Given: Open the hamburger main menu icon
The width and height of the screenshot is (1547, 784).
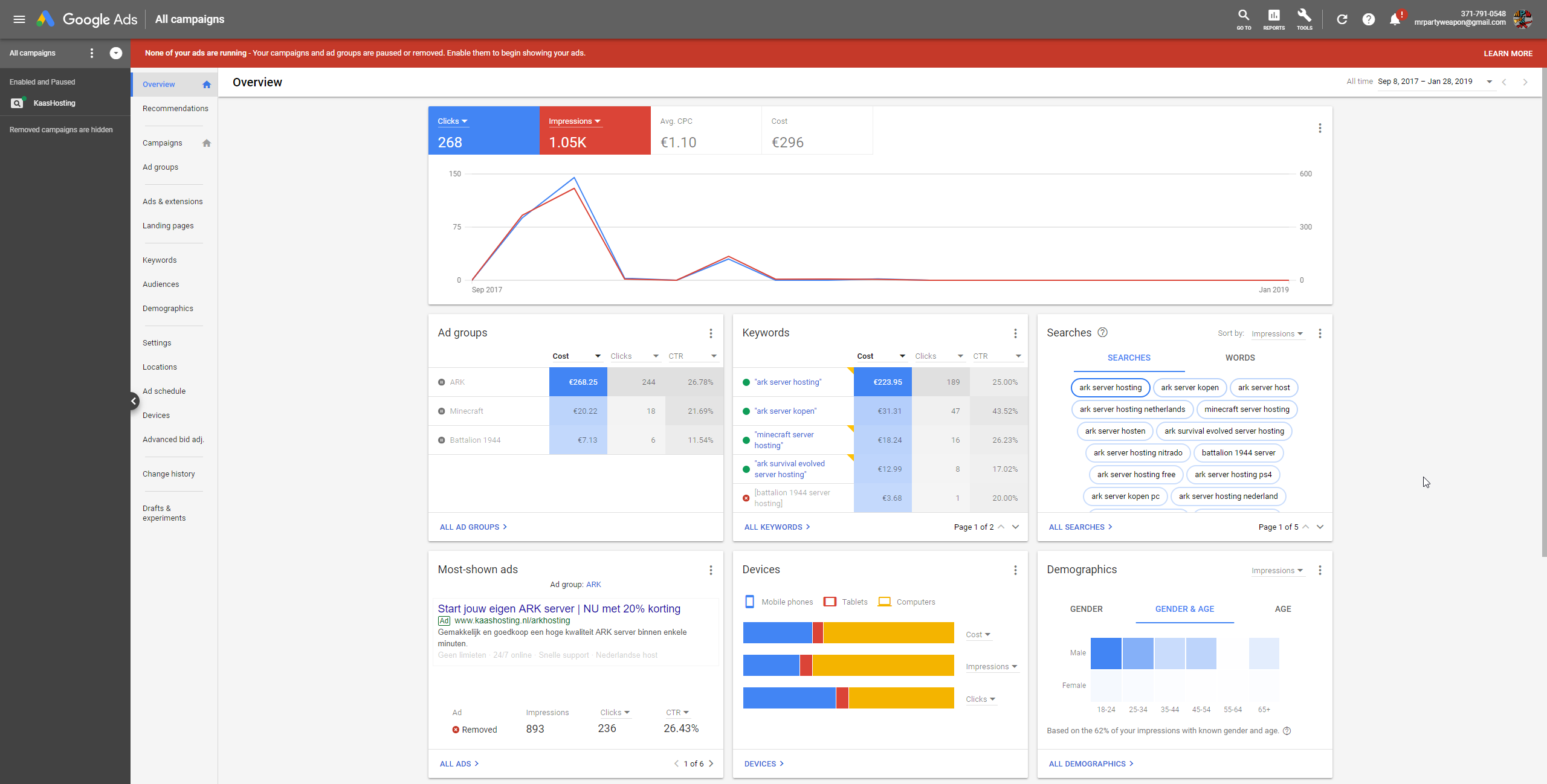Looking at the screenshot, I should pos(19,19).
